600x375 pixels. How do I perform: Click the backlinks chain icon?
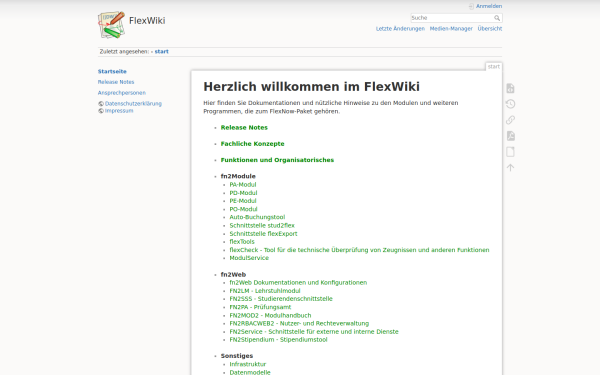(x=510, y=120)
